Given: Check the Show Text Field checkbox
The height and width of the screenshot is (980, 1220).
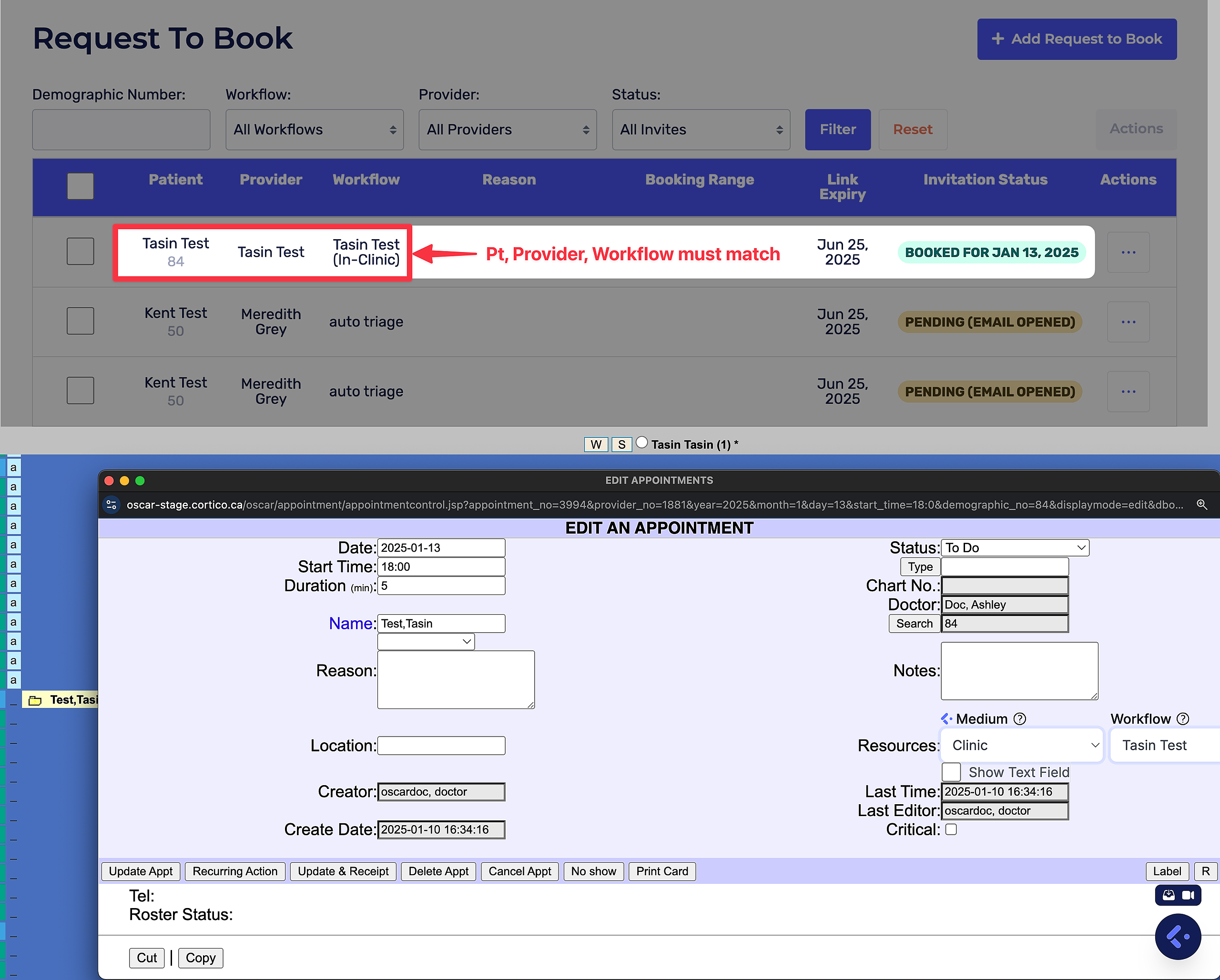Looking at the screenshot, I should pyautogui.click(x=951, y=772).
